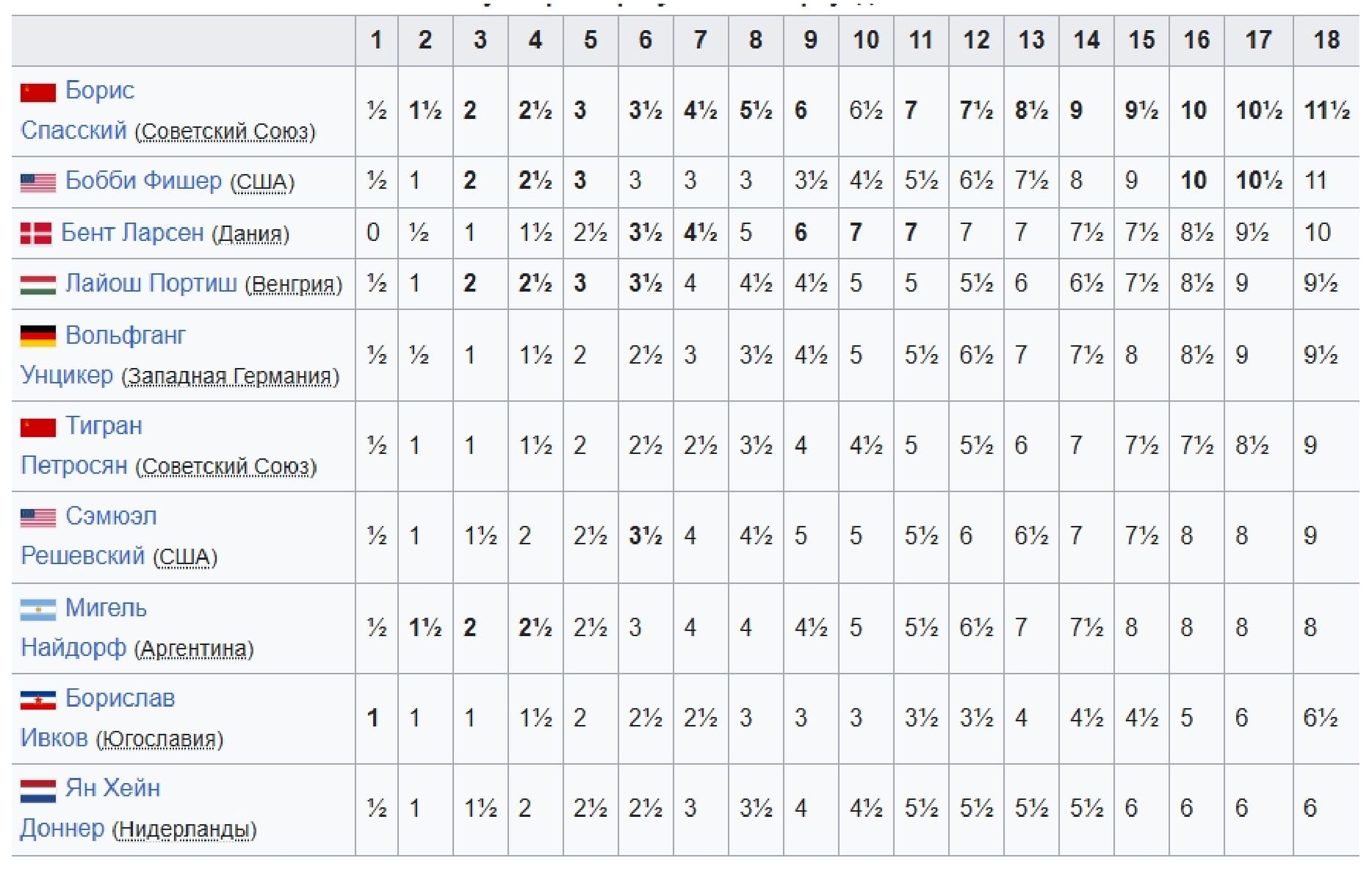This screenshot has height=869, width=1372.
Task: Click the round 18 column header
Action: click(x=1326, y=40)
